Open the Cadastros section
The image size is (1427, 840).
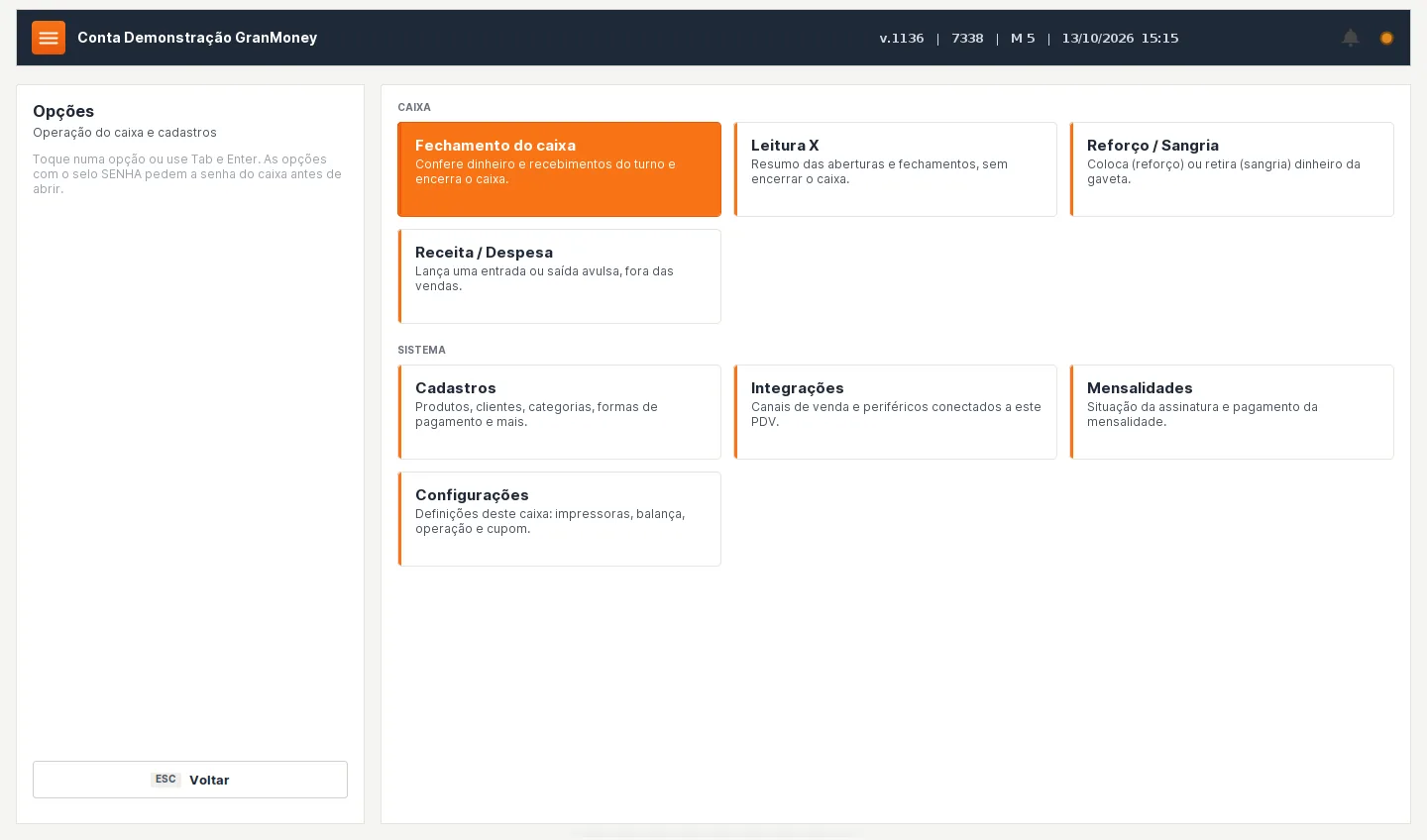click(x=559, y=412)
